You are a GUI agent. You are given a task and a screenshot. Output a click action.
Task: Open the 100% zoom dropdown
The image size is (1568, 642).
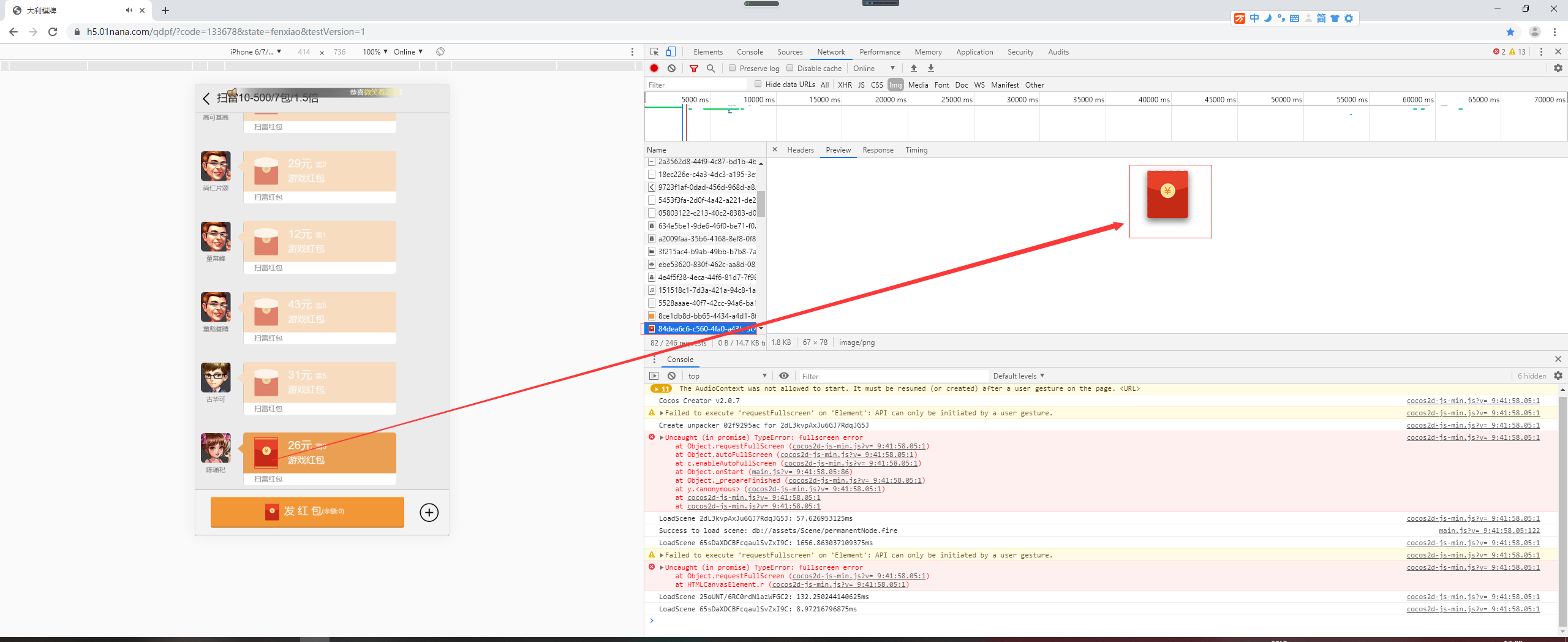(375, 52)
